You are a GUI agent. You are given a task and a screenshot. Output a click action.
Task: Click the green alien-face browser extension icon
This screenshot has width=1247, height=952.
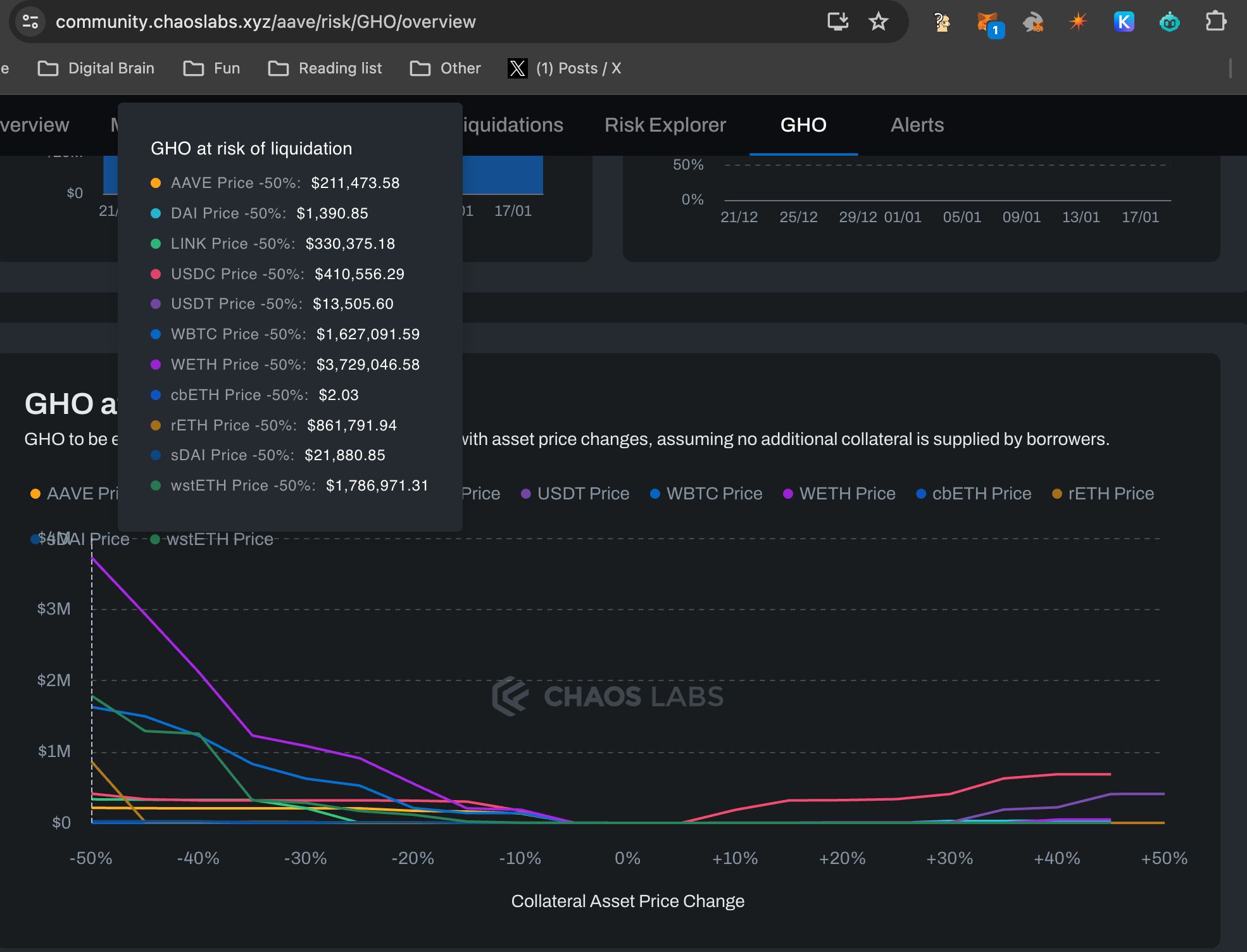pyautogui.click(x=1169, y=22)
